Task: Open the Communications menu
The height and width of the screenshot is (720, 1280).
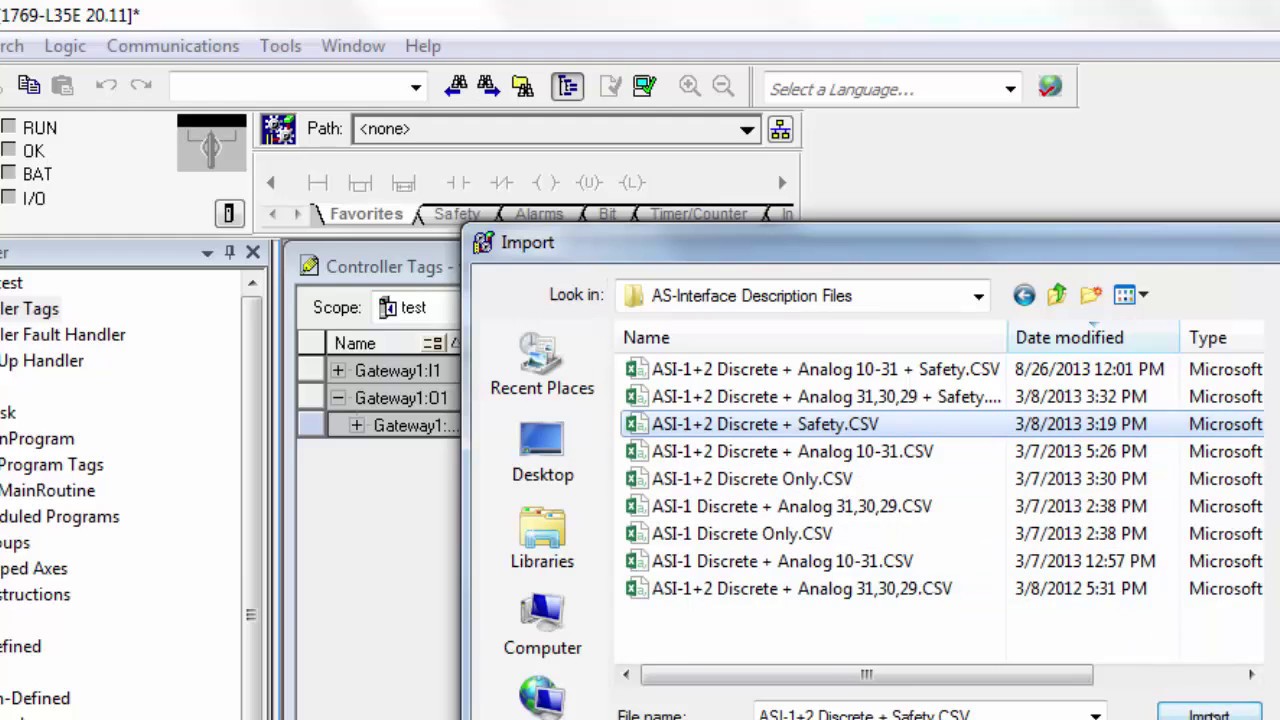Action: (173, 46)
